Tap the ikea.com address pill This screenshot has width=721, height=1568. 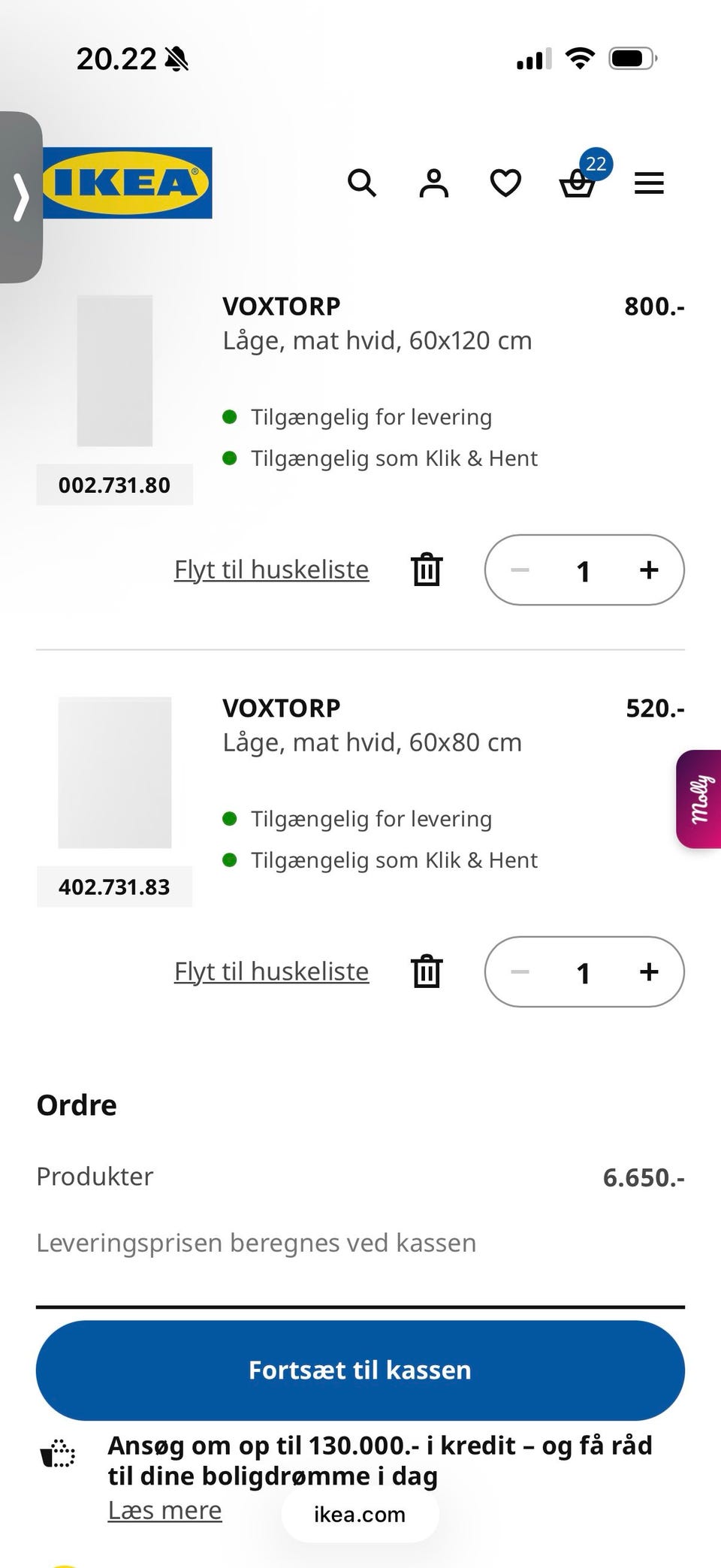360,1514
